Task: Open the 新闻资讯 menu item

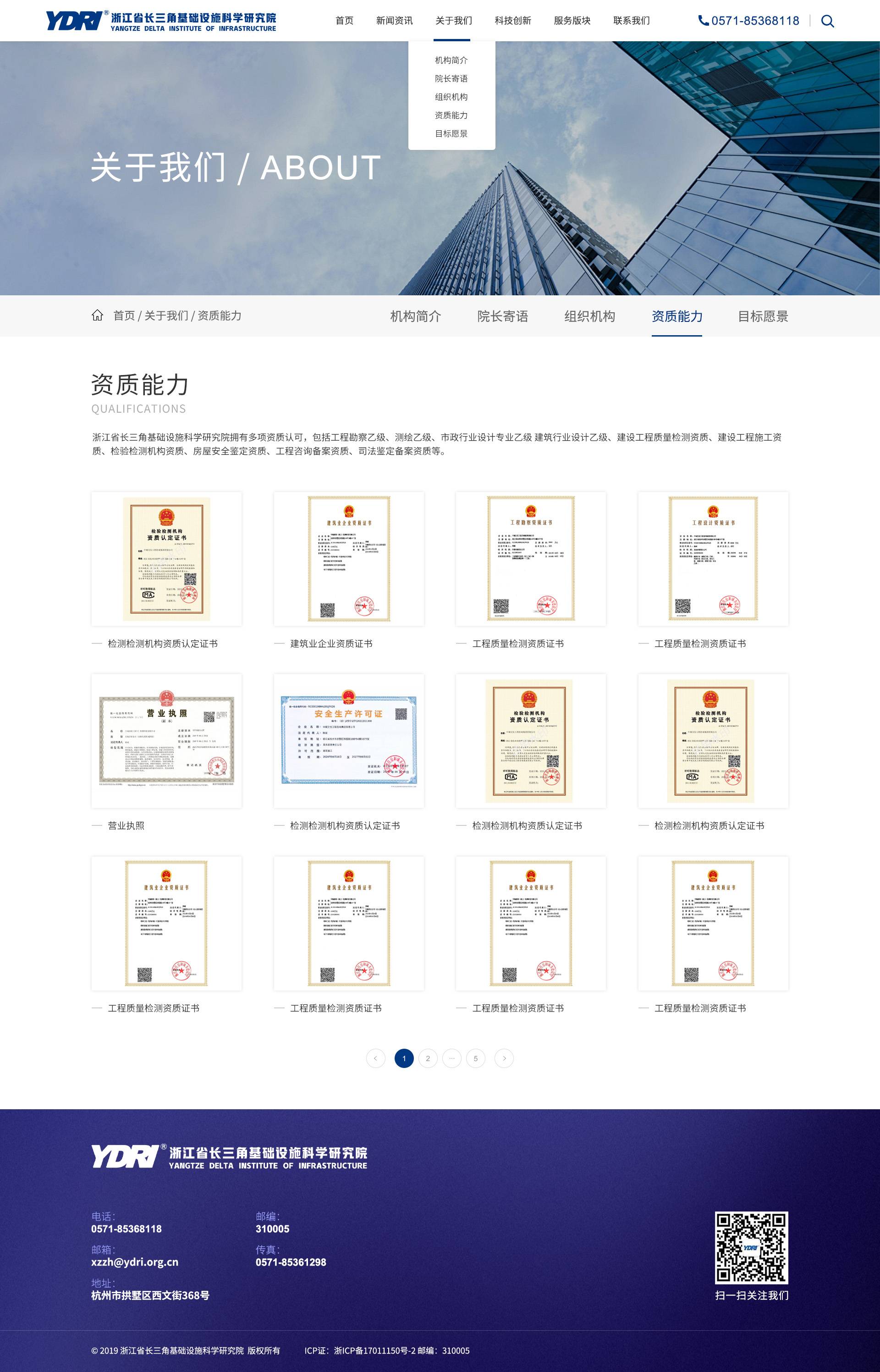Action: [394, 21]
